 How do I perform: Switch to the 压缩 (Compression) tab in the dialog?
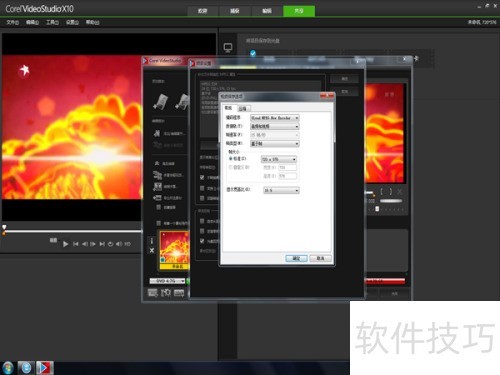243,109
